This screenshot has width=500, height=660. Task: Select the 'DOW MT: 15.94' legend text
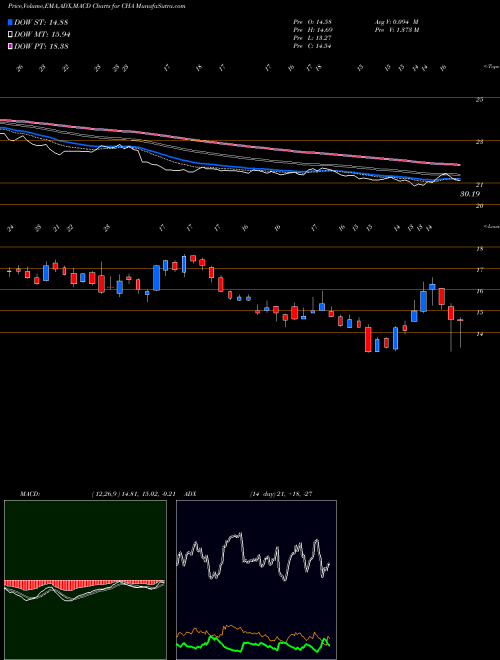pyautogui.click(x=42, y=35)
